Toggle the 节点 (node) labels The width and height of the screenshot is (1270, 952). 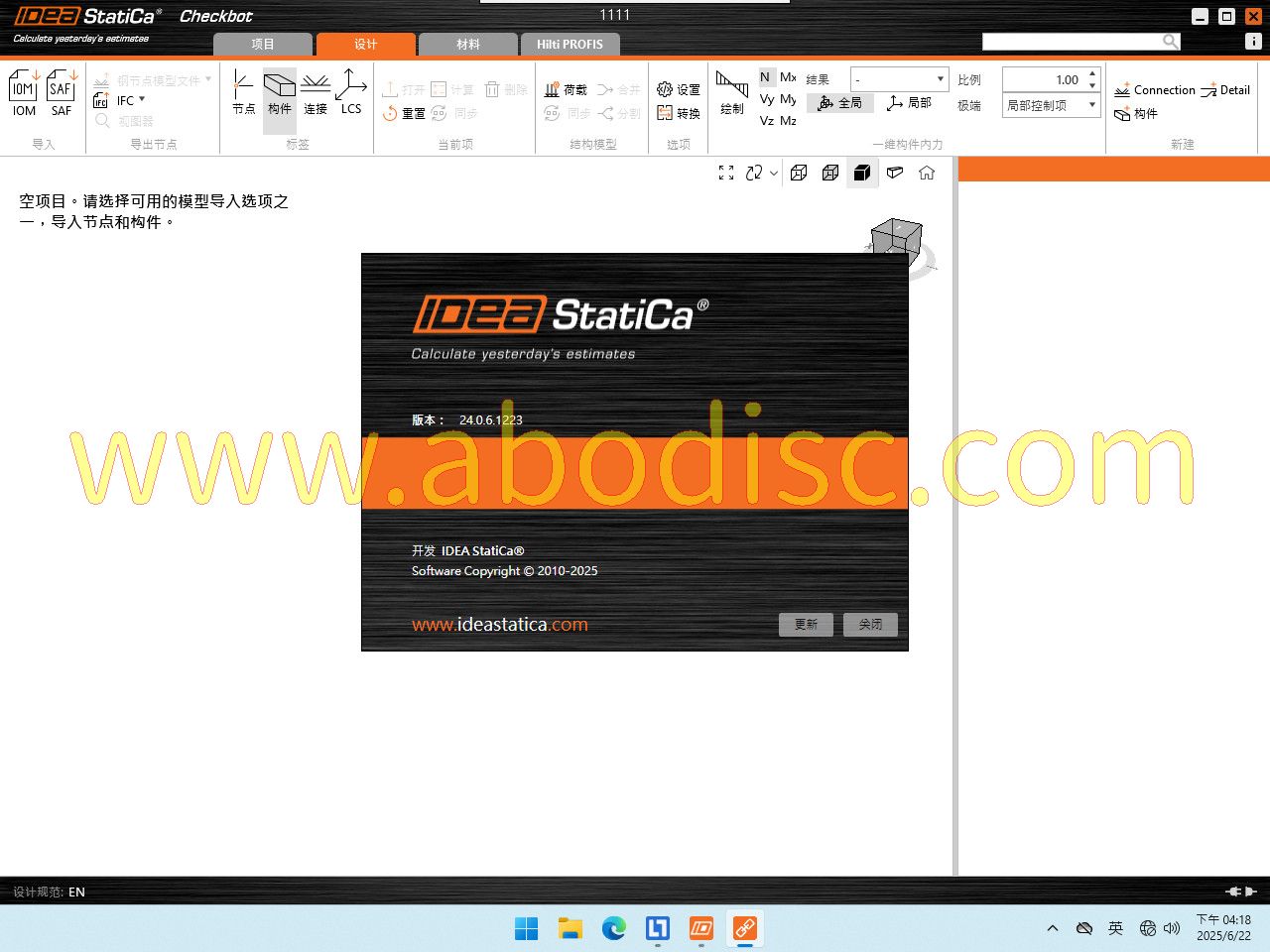point(243,93)
